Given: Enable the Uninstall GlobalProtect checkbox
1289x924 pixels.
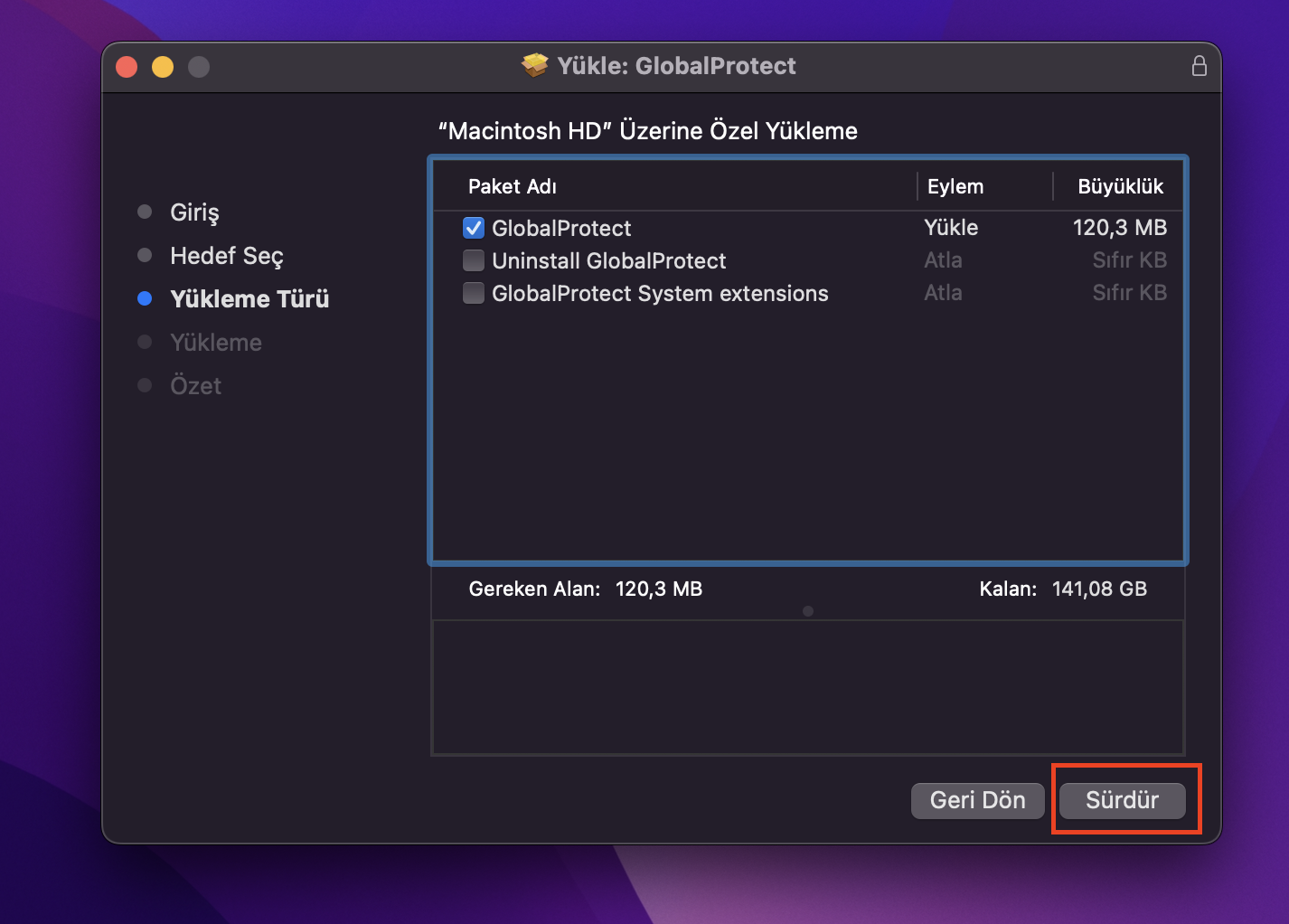Looking at the screenshot, I should click(474, 260).
